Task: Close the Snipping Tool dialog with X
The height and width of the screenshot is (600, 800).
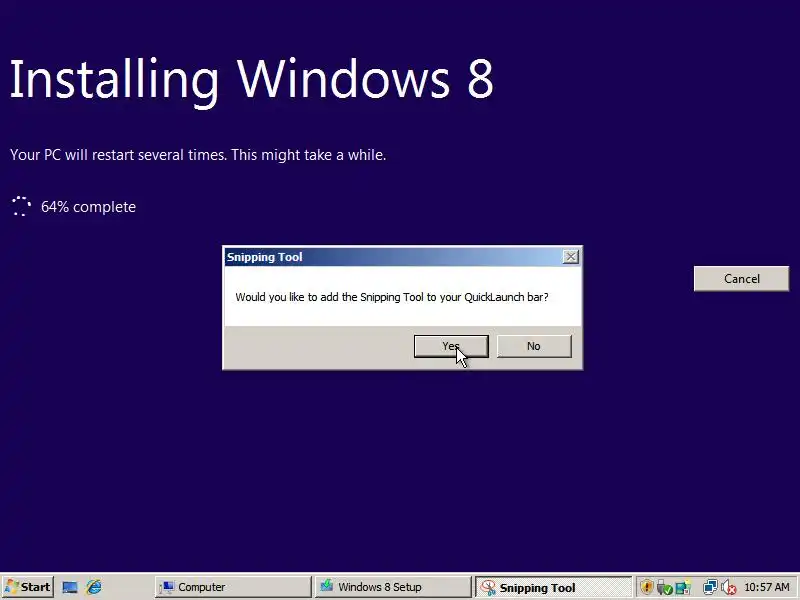Action: [x=570, y=257]
